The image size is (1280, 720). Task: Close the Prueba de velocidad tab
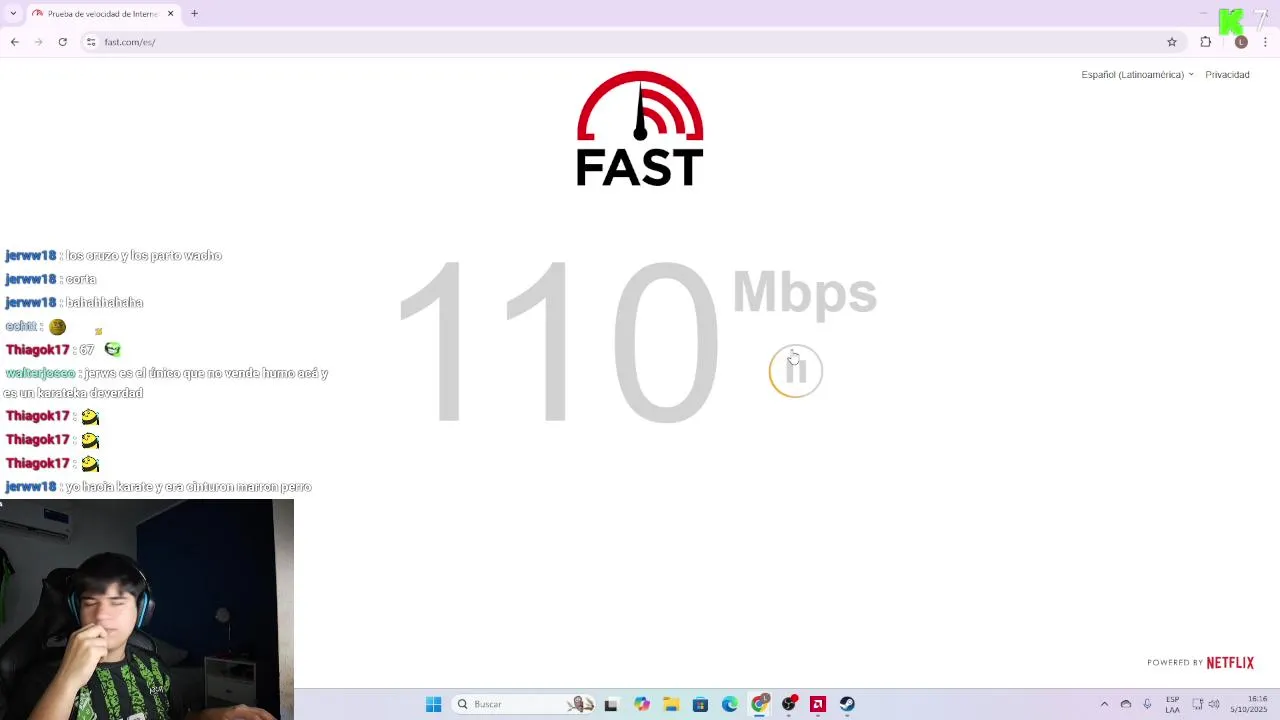[x=170, y=14]
